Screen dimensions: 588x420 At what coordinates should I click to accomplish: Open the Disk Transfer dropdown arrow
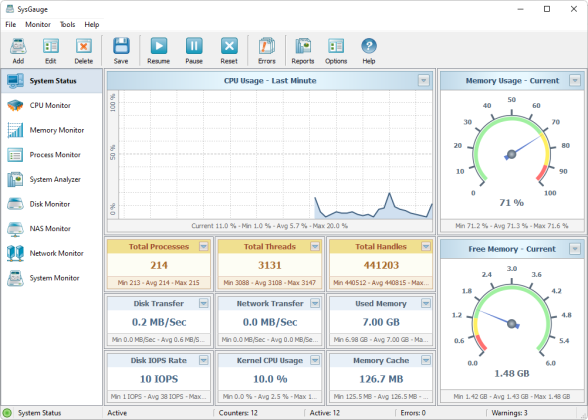pos(204,303)
